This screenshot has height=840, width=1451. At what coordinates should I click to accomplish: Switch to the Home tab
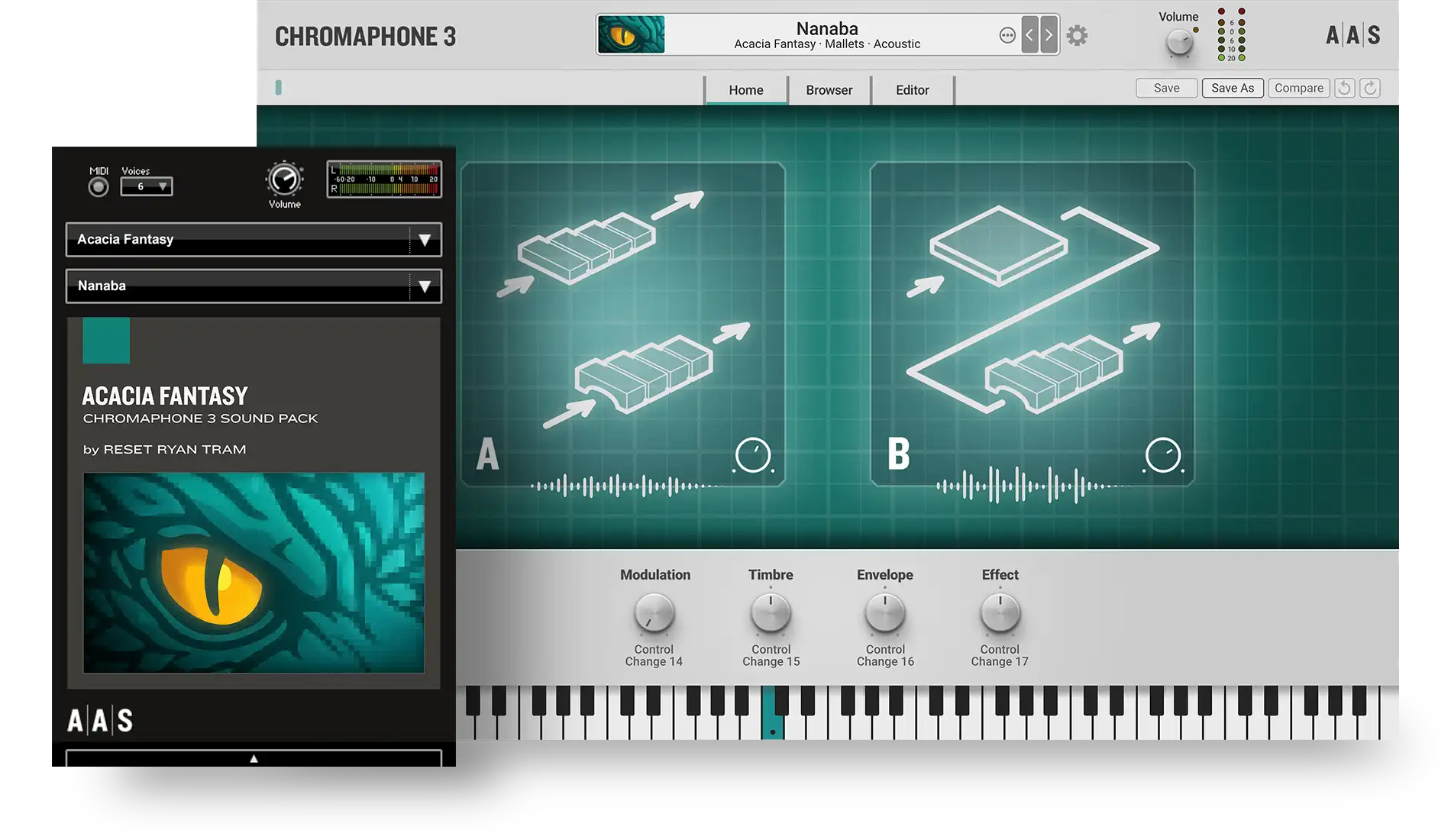click(x=746, y=90)
